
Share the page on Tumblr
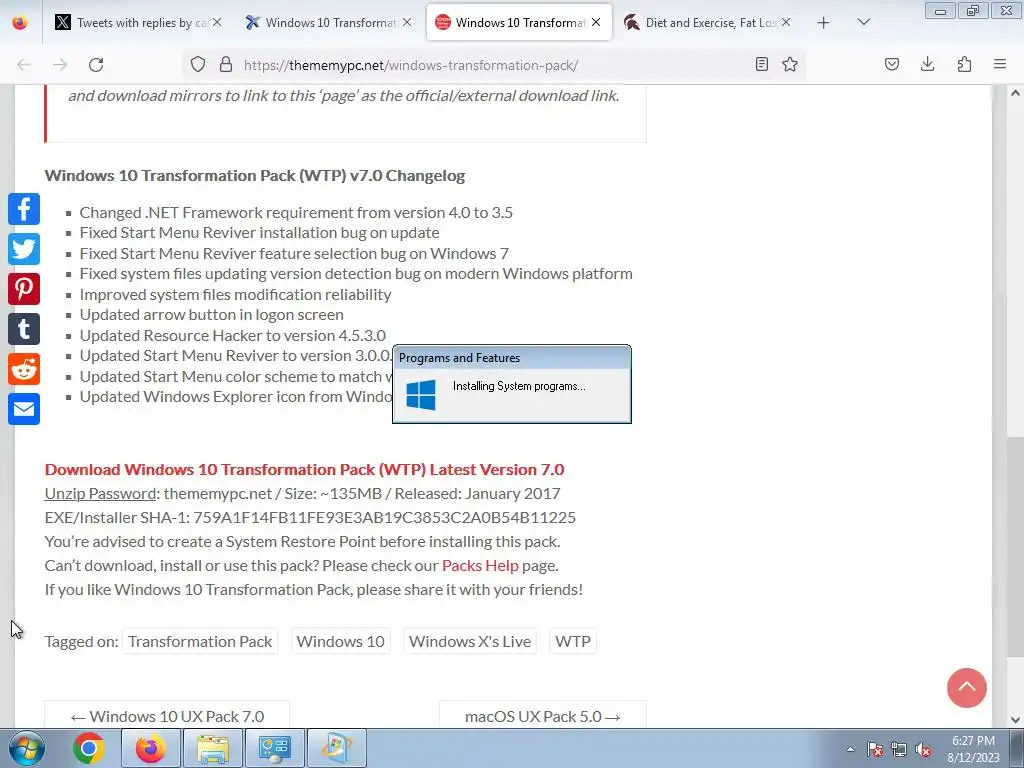(24, 328)
